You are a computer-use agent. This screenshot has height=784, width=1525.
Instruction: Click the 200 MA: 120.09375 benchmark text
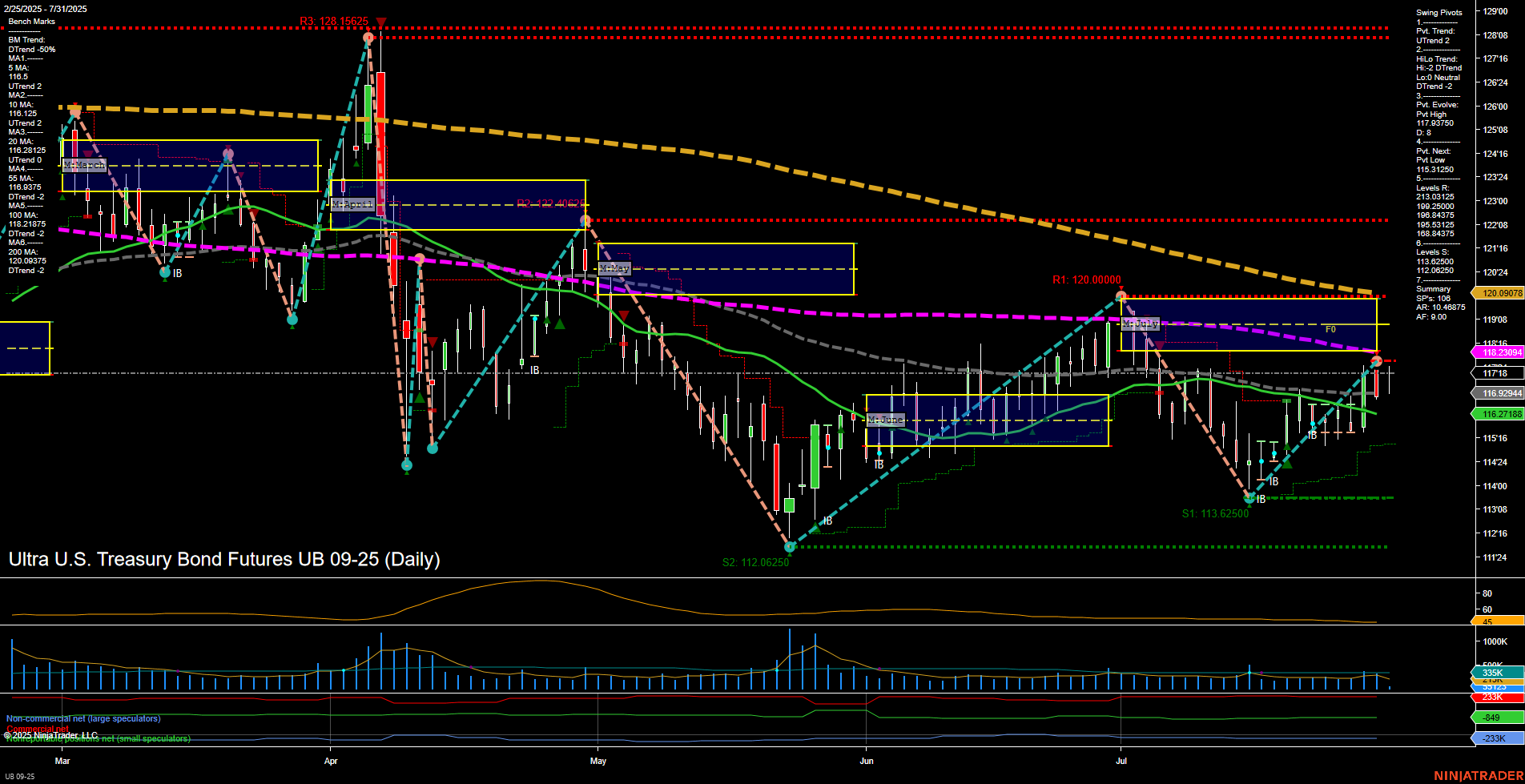pyautogui.click(x=27, y=257)
